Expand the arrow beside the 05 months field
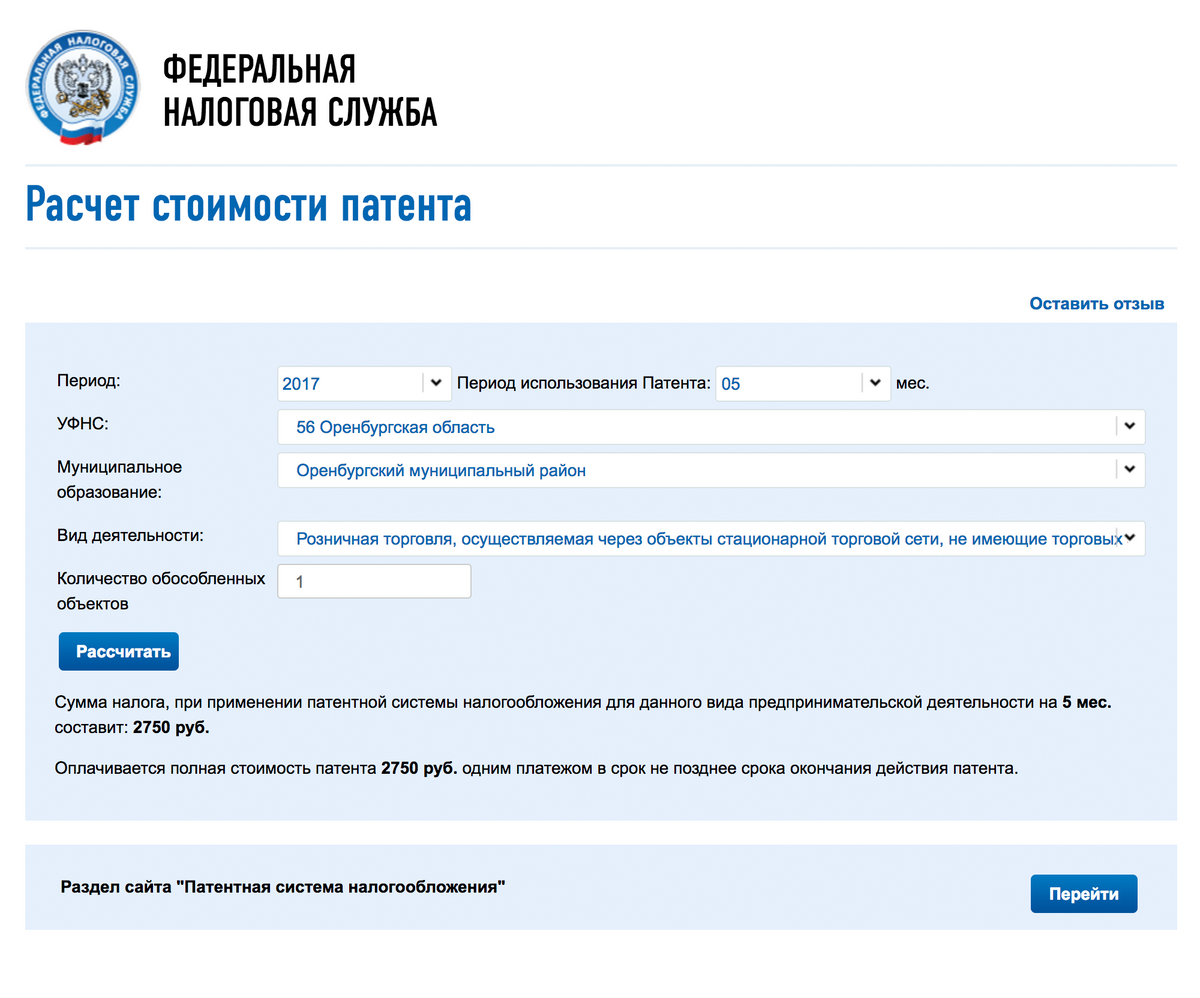This screenshot has height=998, width=1200. coord(875,382)
